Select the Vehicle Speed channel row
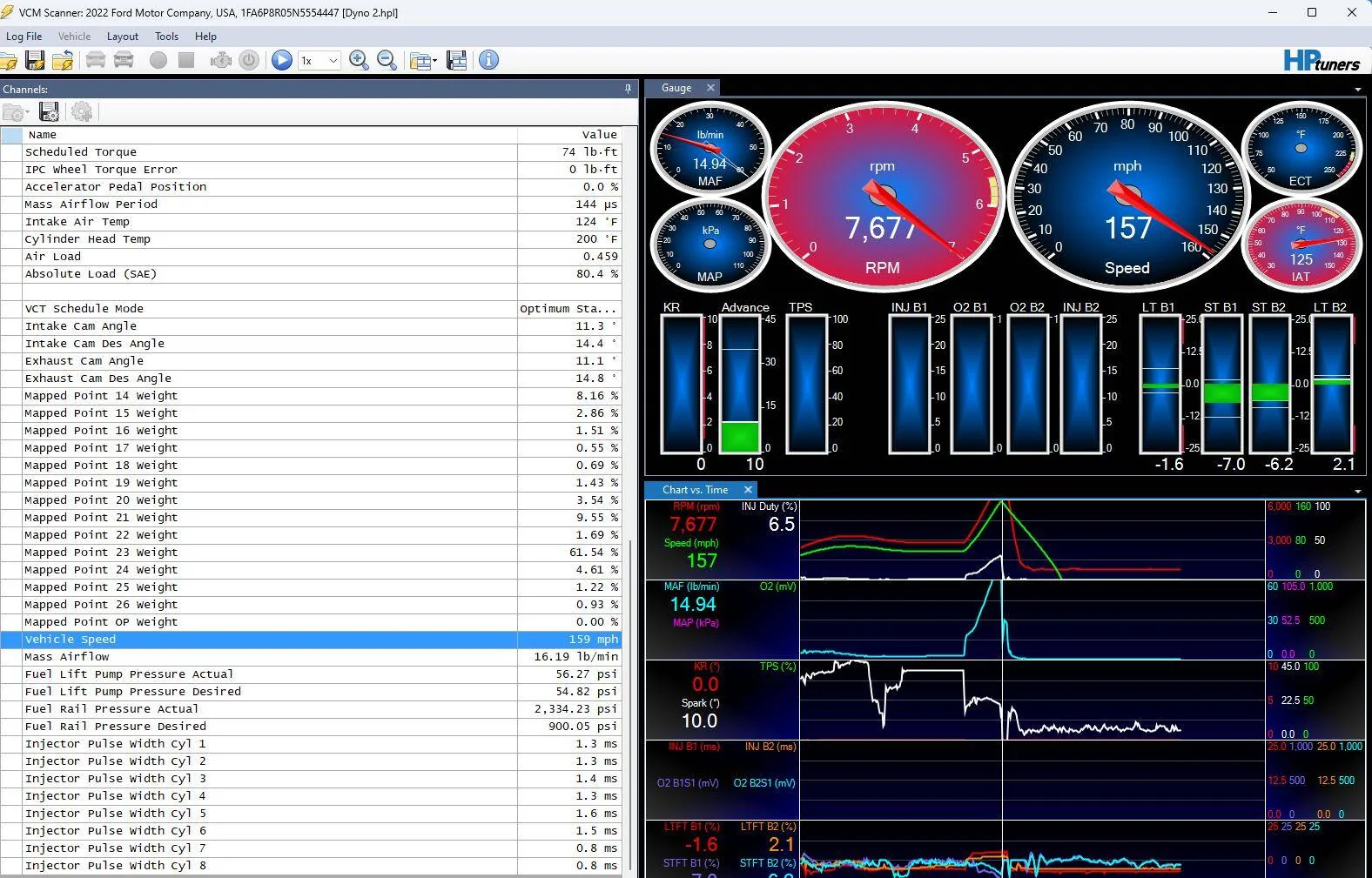The height and width of the screenshot is (878, 1372). point(311,640)
